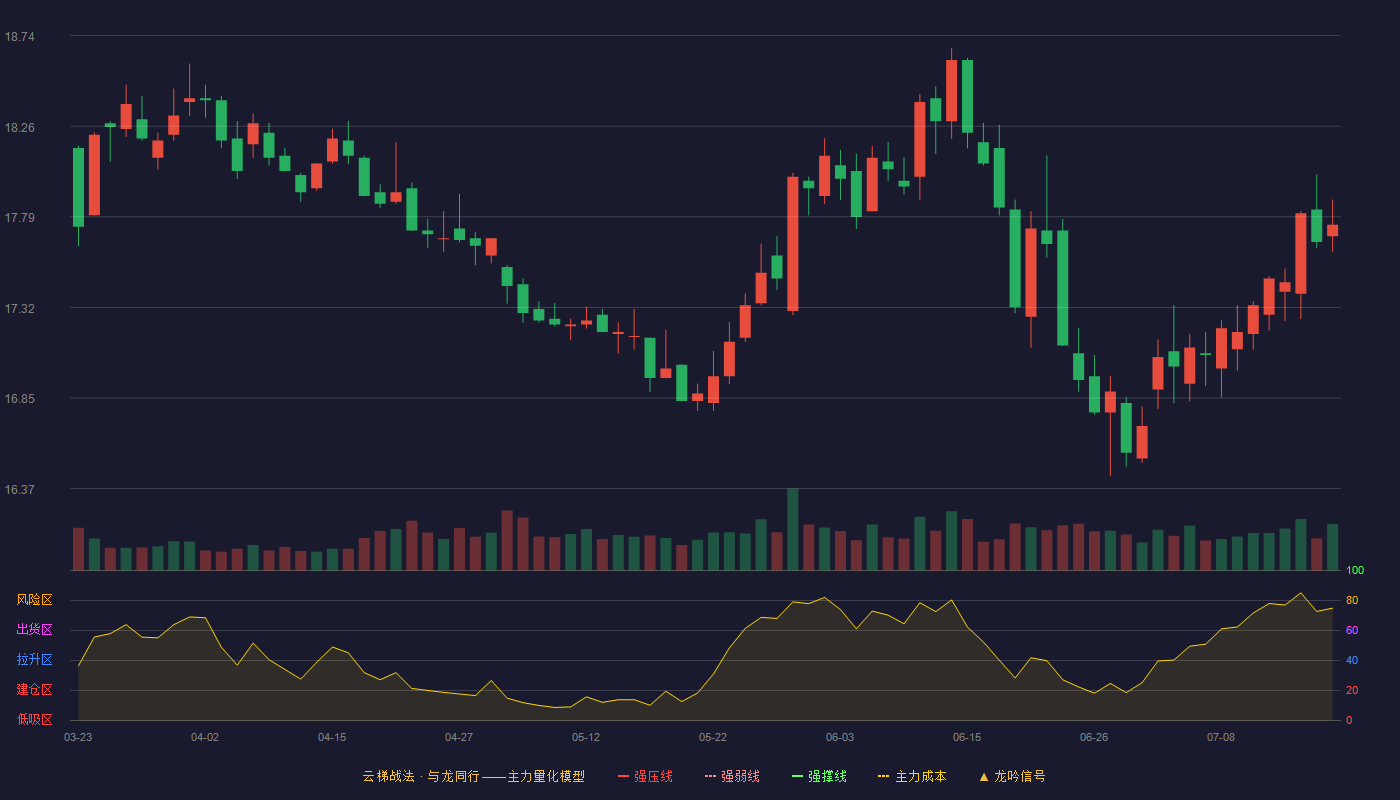Click the tallest green volume bar
1400x800 pixels.
793,529
